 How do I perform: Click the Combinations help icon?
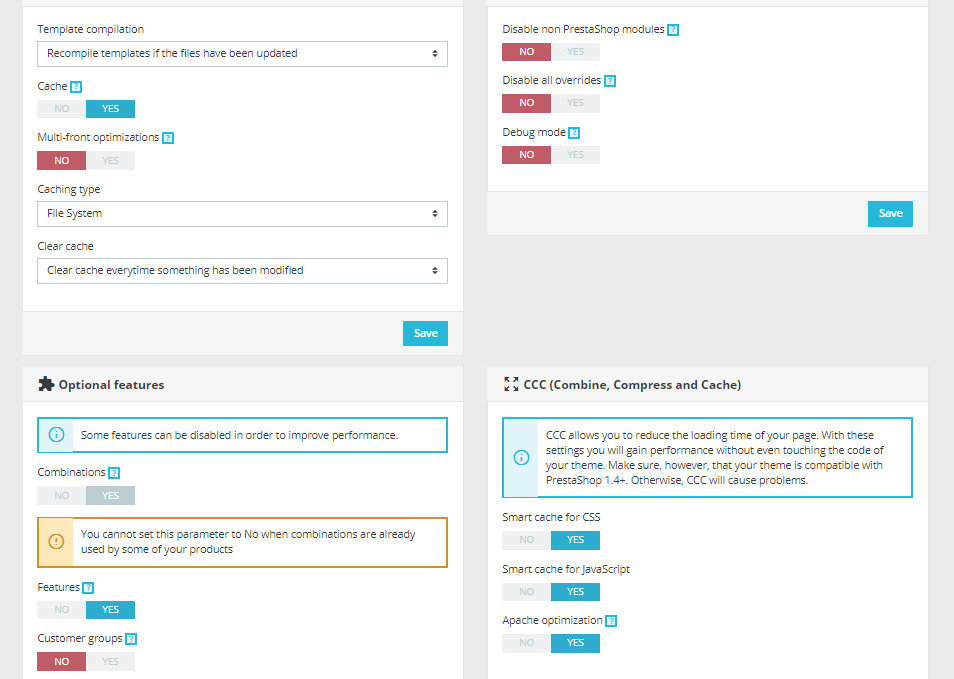pyautogui.click(x=114, y=473)
